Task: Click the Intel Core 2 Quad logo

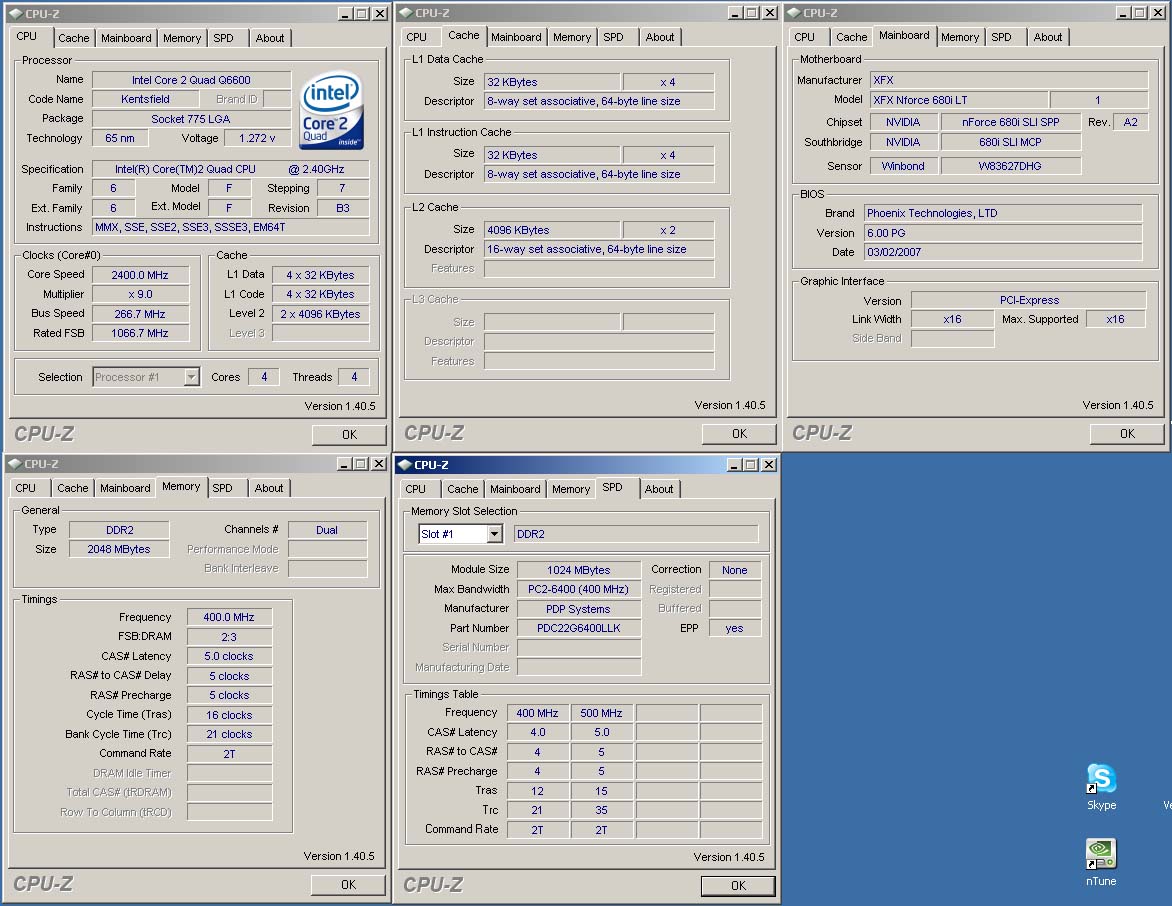Action: click(332, 110)
